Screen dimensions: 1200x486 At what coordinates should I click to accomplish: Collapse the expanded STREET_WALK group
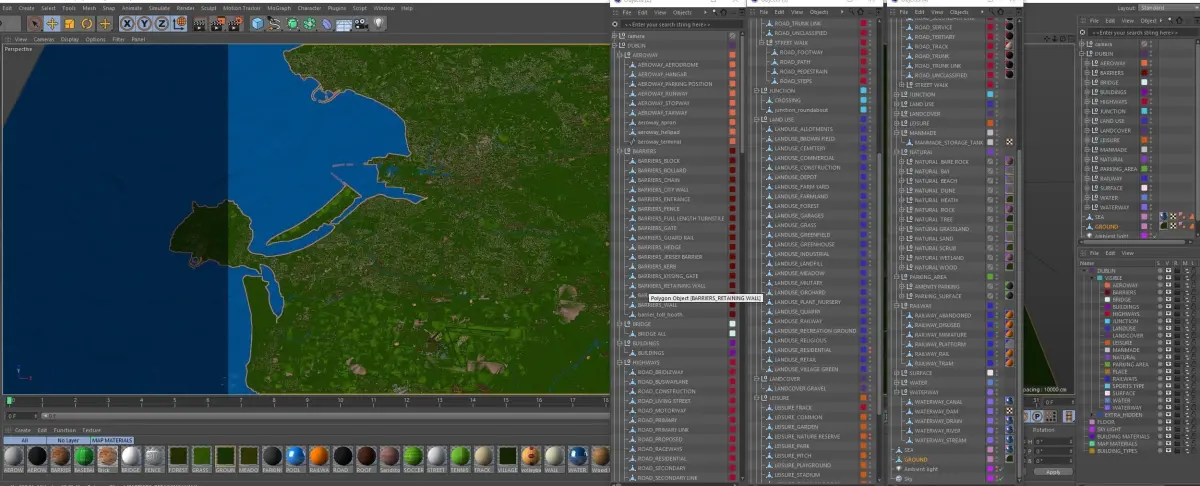(761, 42)
